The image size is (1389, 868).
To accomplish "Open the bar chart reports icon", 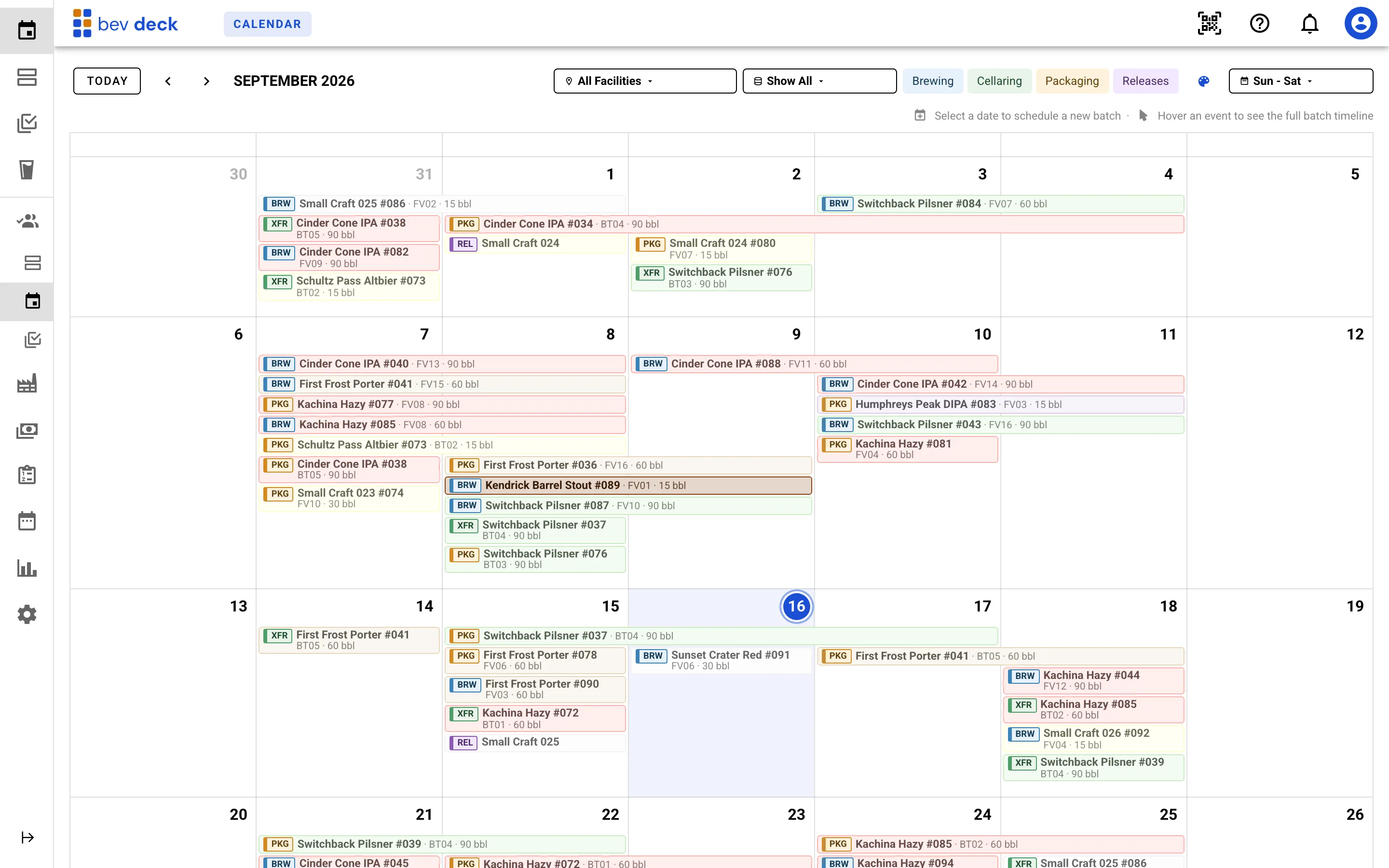I will [27, 569].
